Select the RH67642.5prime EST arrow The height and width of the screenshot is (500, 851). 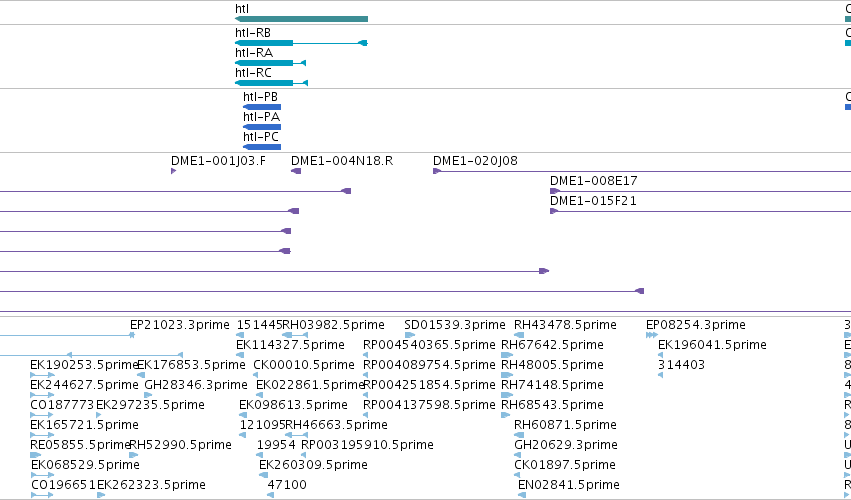point(507,355)
